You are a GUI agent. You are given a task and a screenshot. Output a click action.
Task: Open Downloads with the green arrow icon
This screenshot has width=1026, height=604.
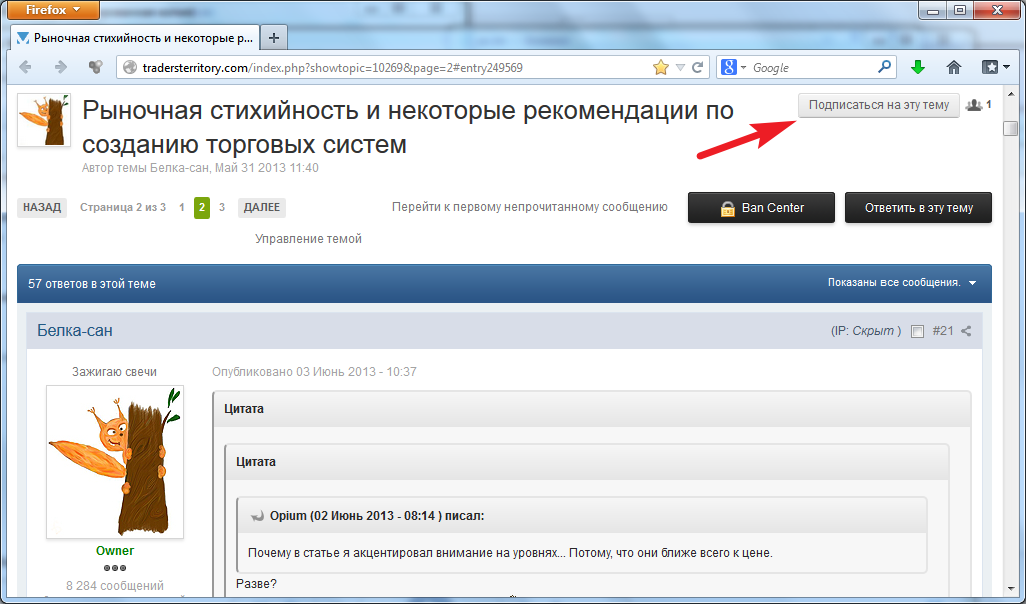tap(918, 67)
